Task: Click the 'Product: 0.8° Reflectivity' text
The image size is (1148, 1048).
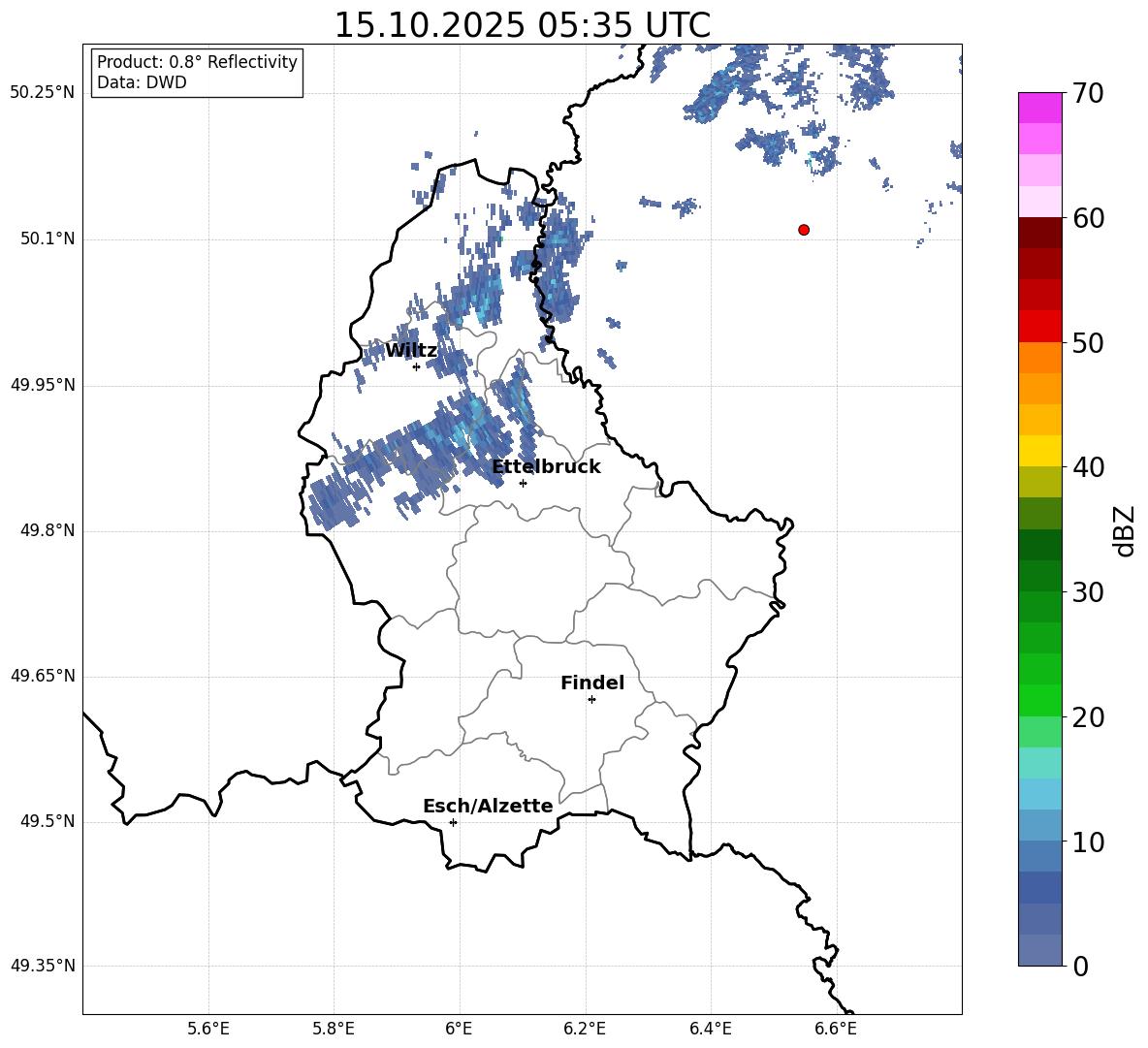Action: coord(197,61)
